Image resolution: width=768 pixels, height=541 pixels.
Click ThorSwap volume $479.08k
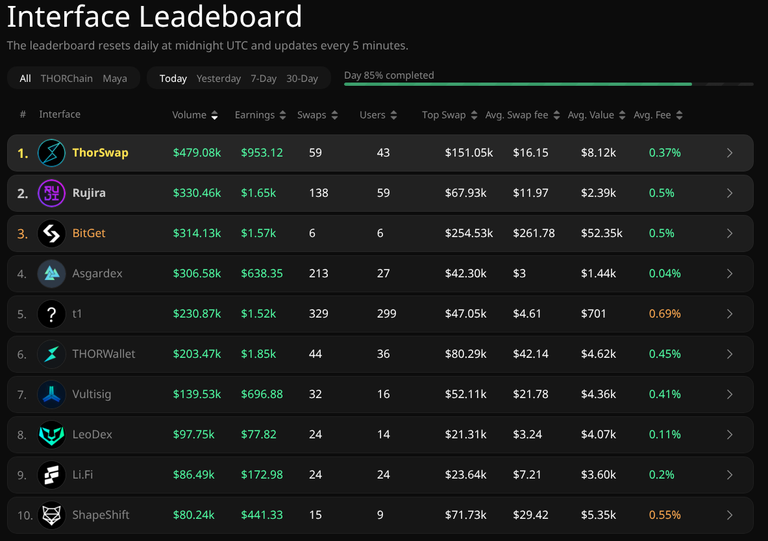pos(197,153)
